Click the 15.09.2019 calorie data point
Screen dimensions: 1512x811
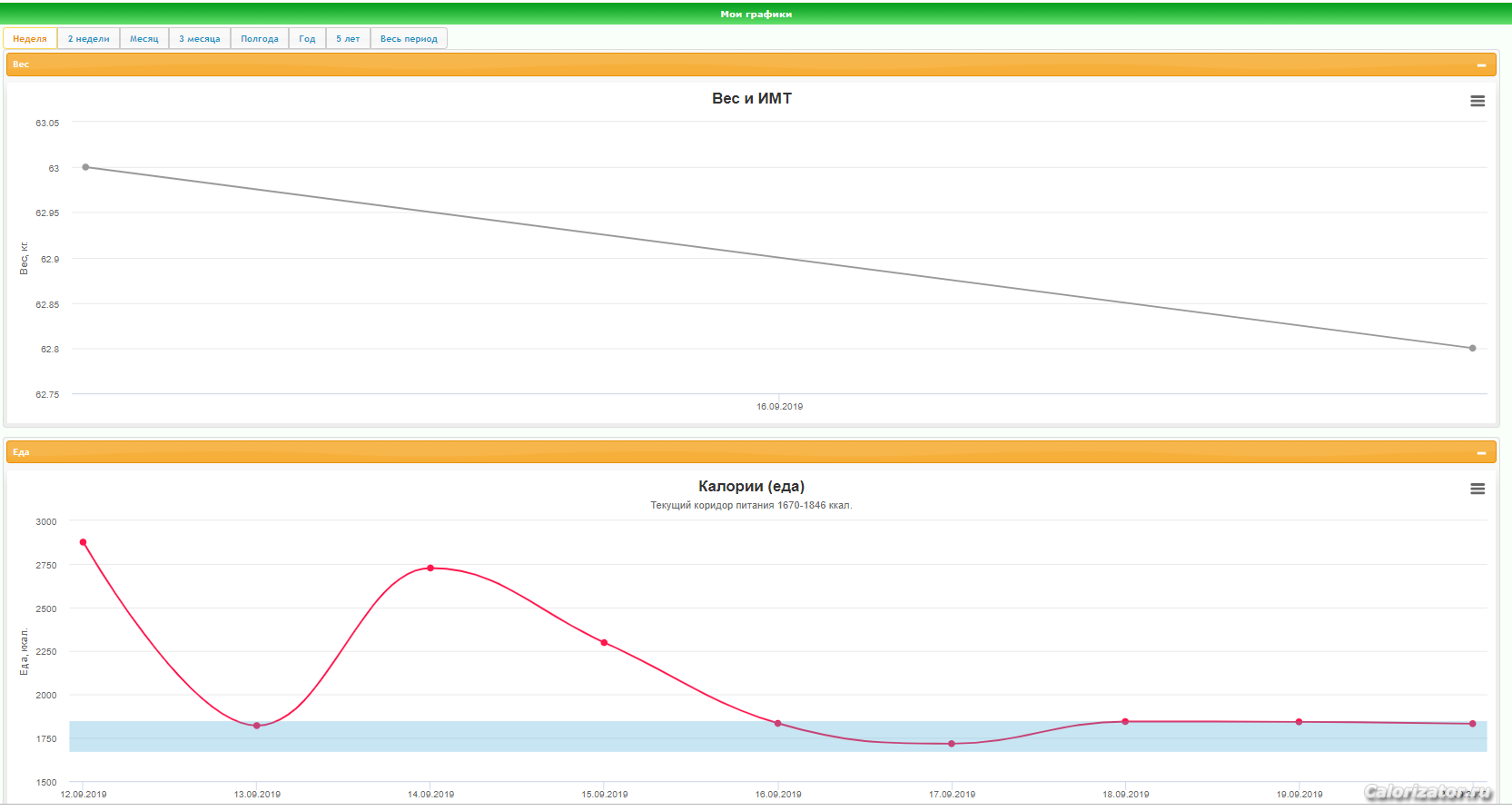[604, 643]
